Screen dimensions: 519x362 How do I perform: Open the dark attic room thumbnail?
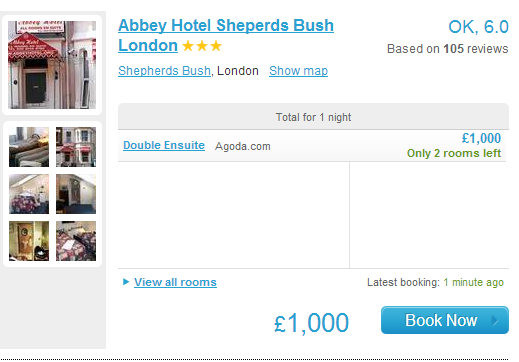pos(76,194)
